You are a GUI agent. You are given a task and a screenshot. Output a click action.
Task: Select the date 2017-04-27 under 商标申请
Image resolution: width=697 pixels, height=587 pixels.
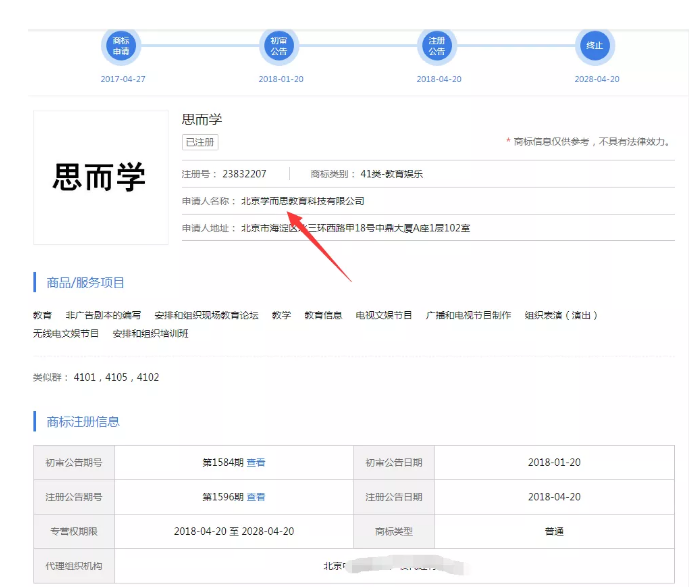coord(123,79)
